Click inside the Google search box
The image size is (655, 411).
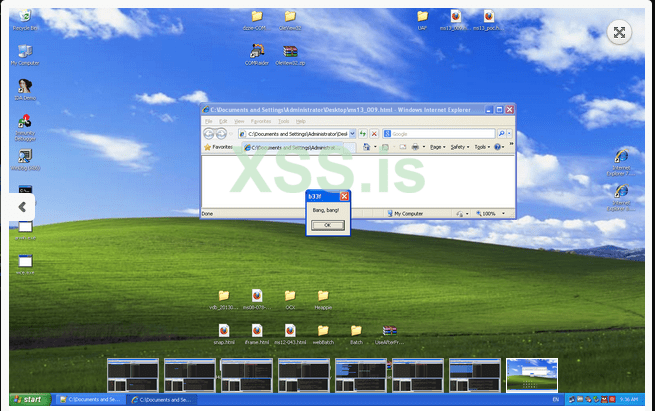tap(440, 133)
